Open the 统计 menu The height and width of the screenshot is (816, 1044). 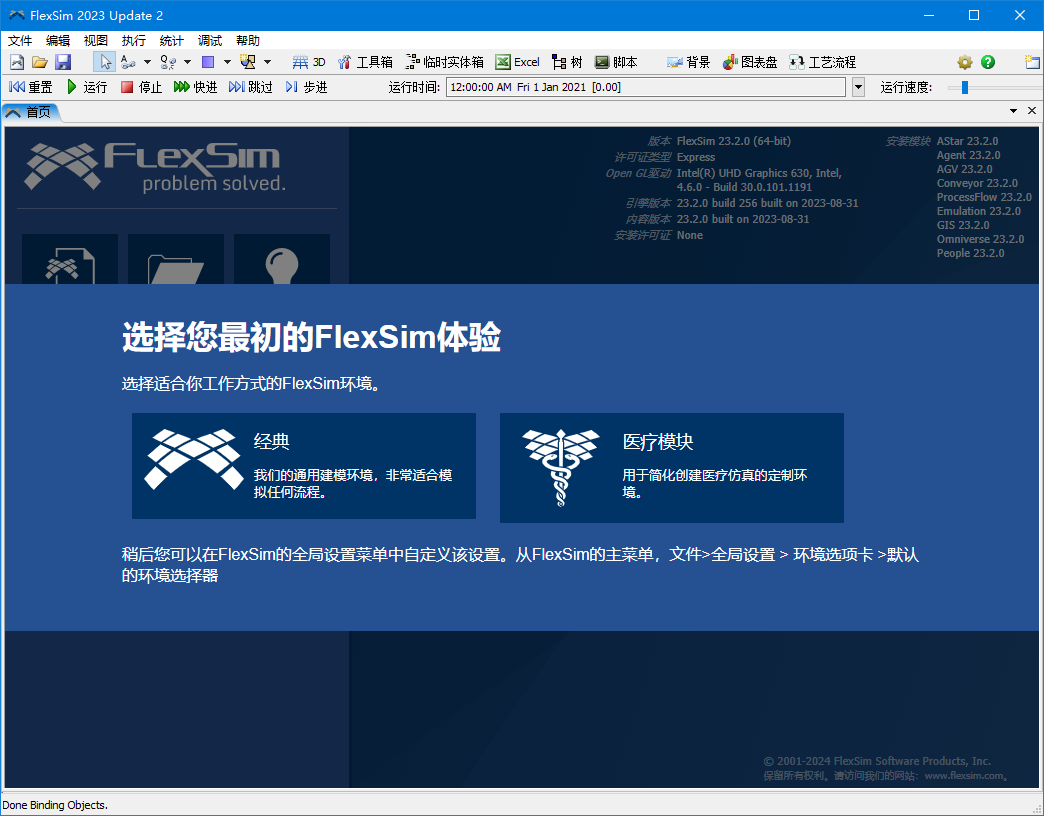click(172, 41)
